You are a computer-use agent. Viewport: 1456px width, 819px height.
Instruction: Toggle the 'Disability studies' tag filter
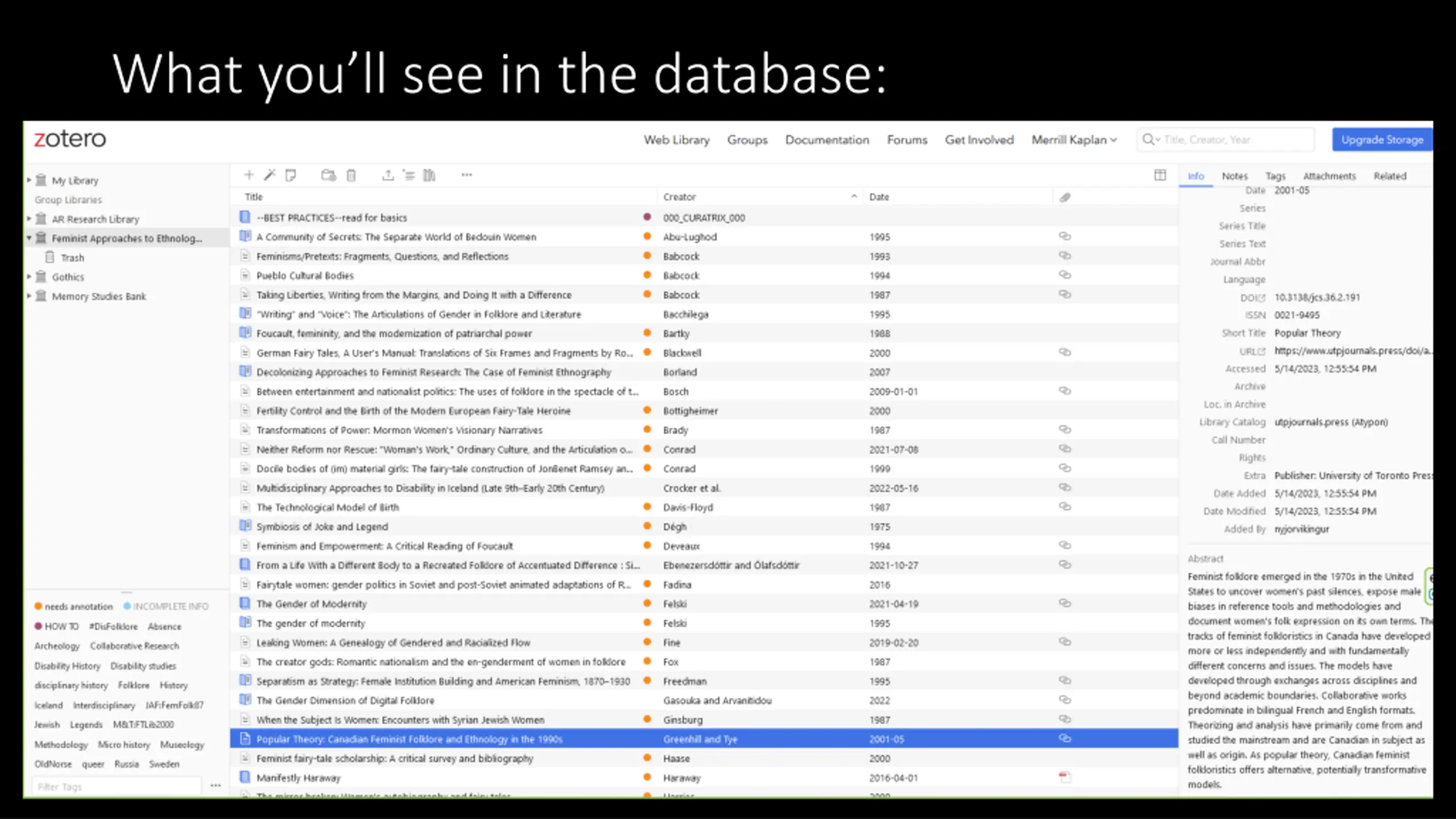[143, 666]
